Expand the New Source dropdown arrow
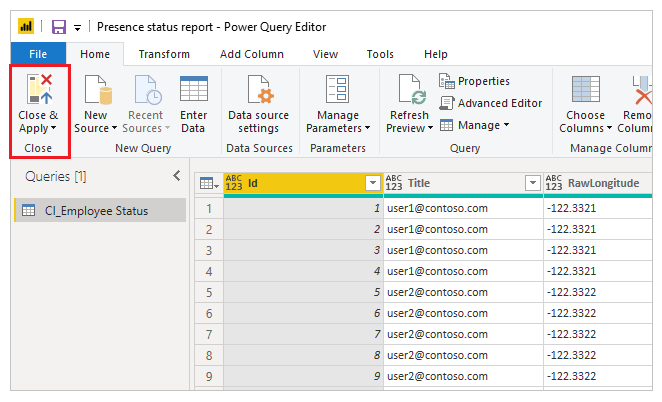Screen dimensions: 662x402 (114, 128)
